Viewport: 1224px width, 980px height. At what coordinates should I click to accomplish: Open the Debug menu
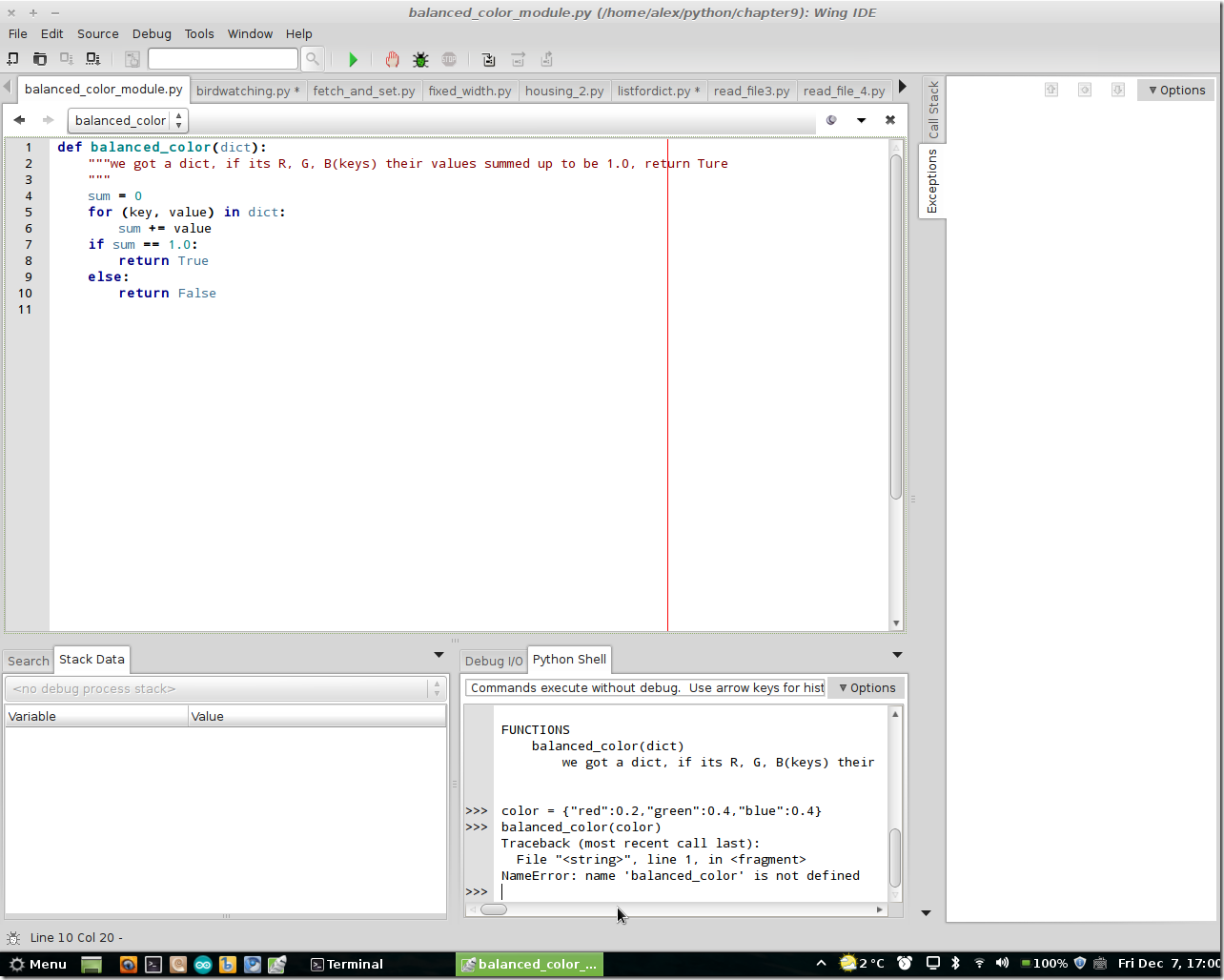tap(152, 33)
